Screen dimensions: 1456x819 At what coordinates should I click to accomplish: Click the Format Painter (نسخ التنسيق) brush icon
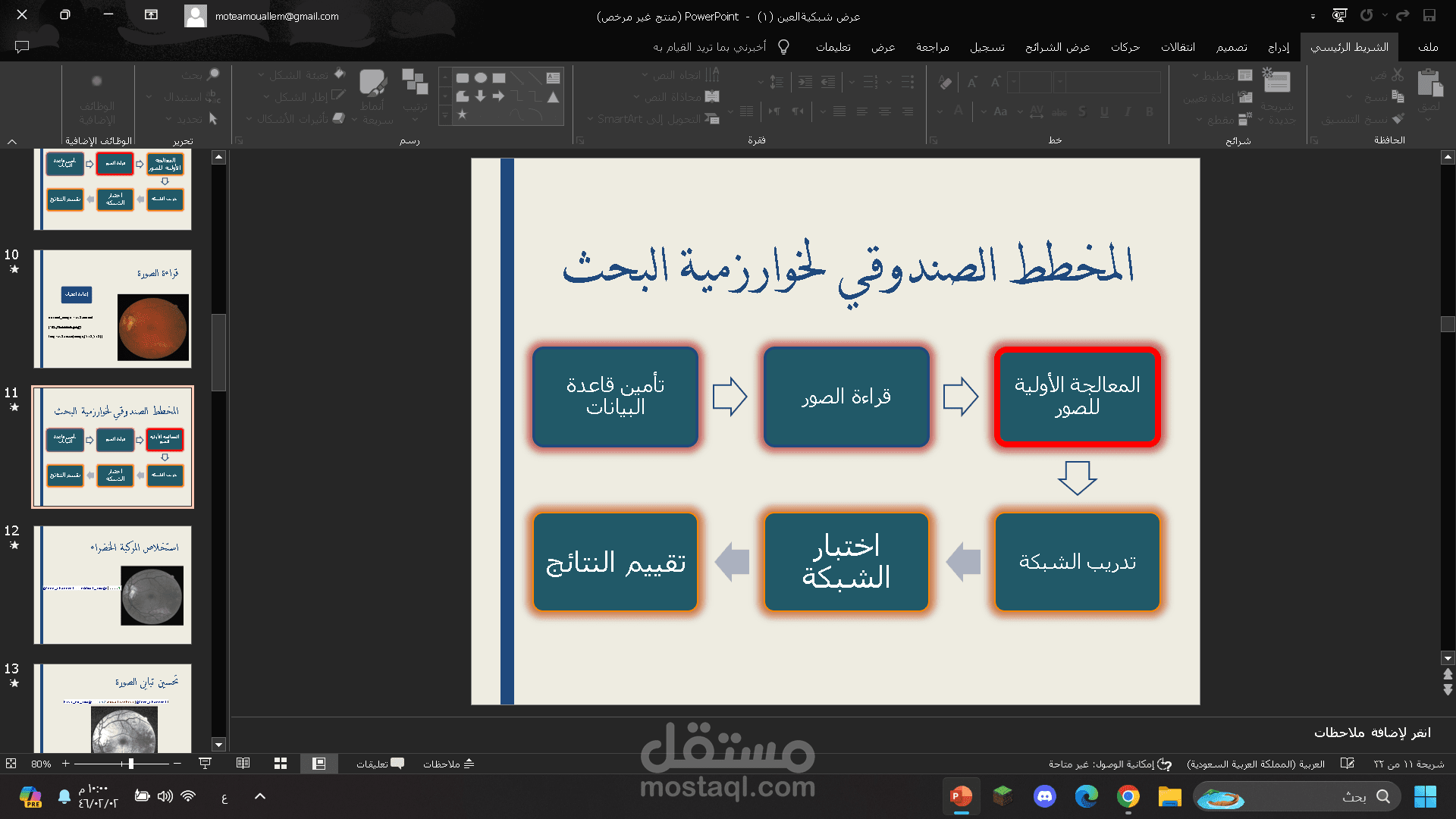point(1398,119)
